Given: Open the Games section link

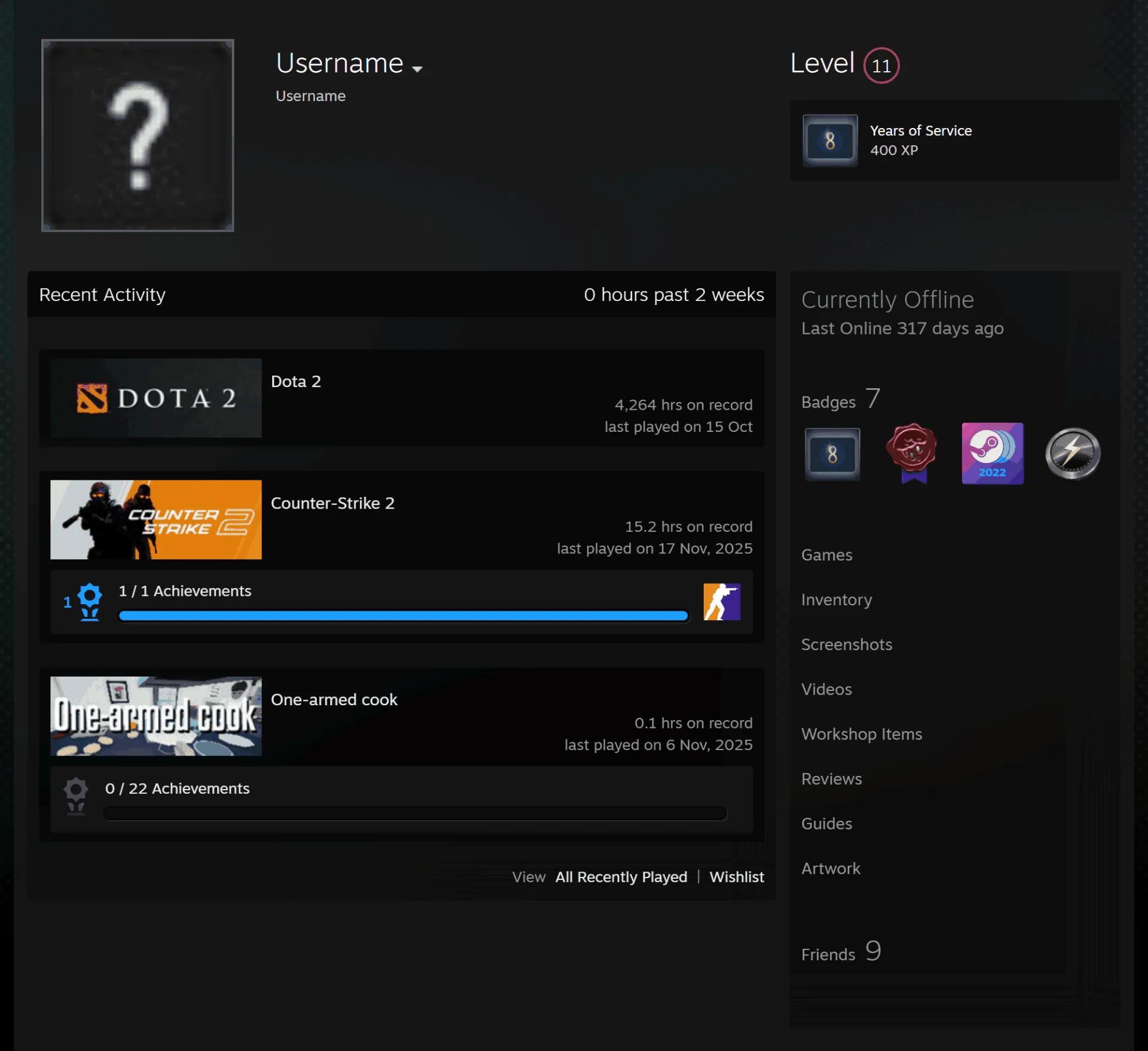Looking at the screenshot, I should click(x=826, y=555).
